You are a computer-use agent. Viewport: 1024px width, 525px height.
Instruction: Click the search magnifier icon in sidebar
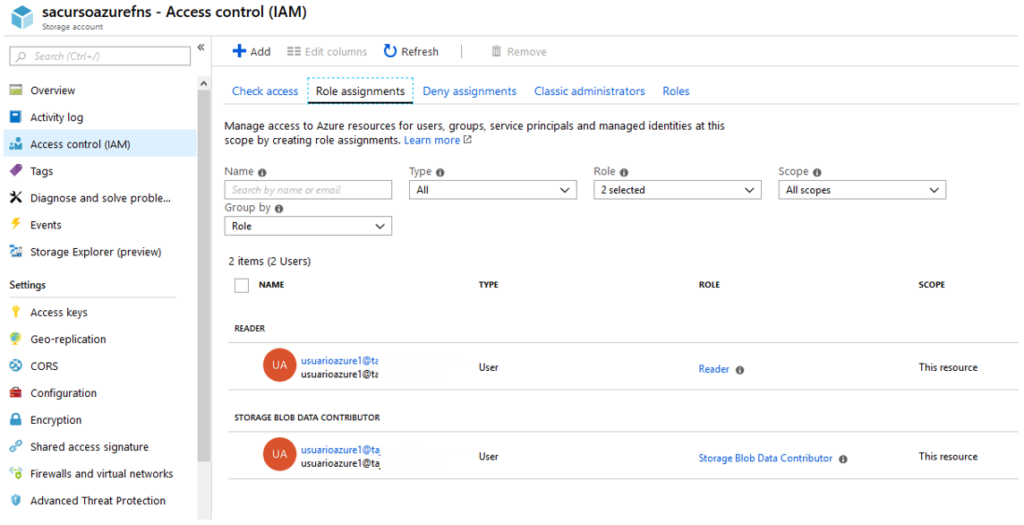pyautogui.click(x=21, y=57)
